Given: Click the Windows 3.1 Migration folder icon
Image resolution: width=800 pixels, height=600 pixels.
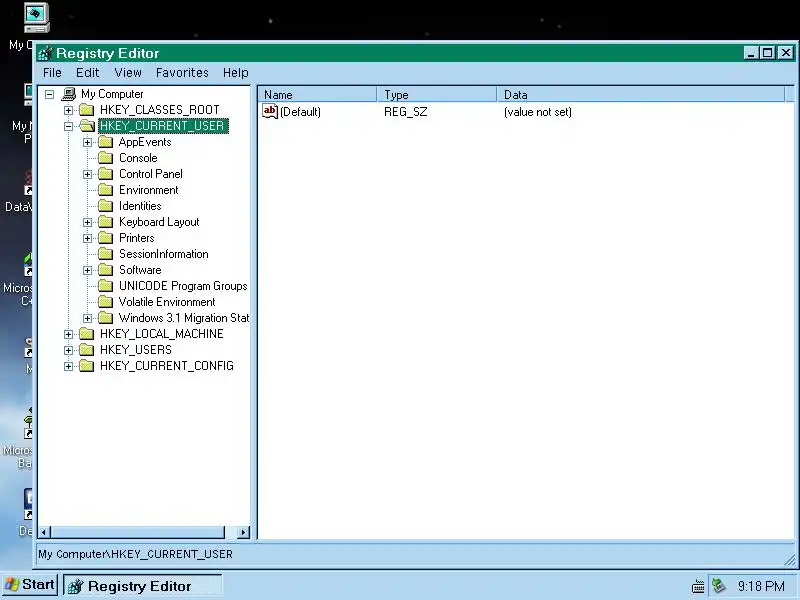Looking at the screenshot, I should click(106, 318).
